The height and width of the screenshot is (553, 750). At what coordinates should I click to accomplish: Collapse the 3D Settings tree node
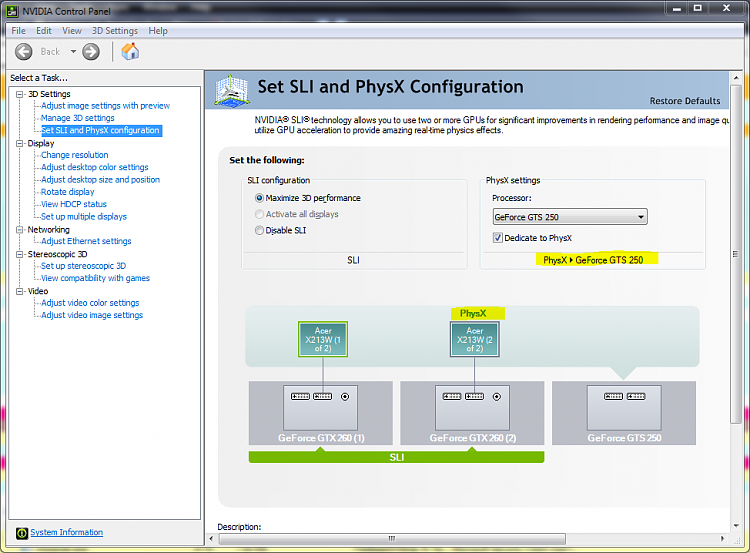(20, 94)
